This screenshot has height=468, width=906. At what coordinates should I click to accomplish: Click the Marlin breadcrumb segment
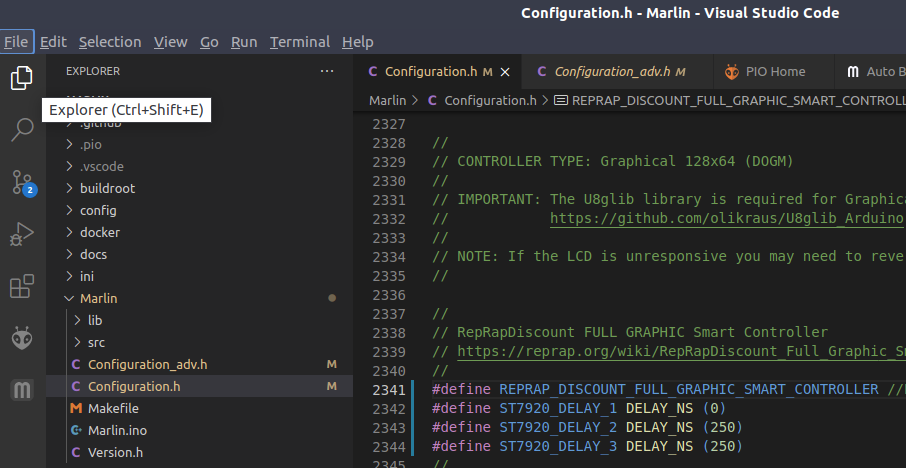pos(388,101)
